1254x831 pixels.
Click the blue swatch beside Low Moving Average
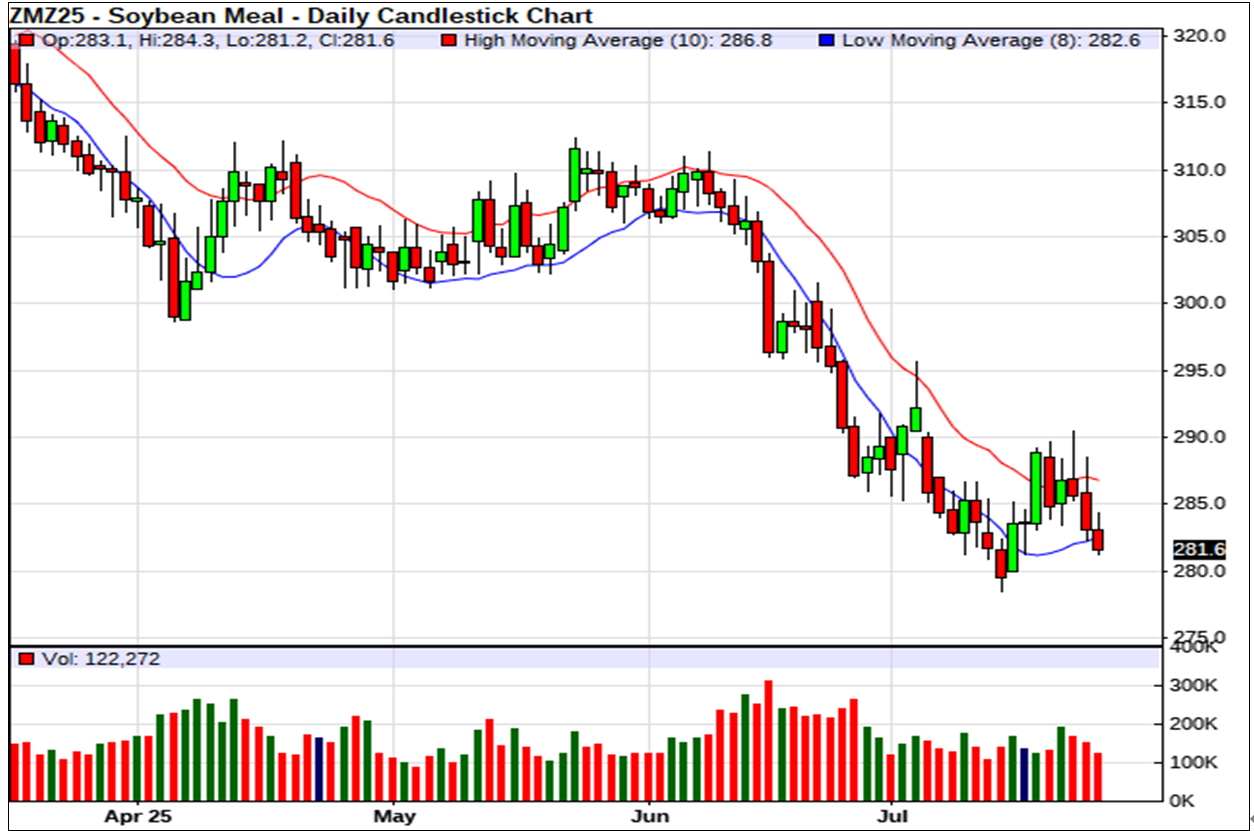[826, 40]
